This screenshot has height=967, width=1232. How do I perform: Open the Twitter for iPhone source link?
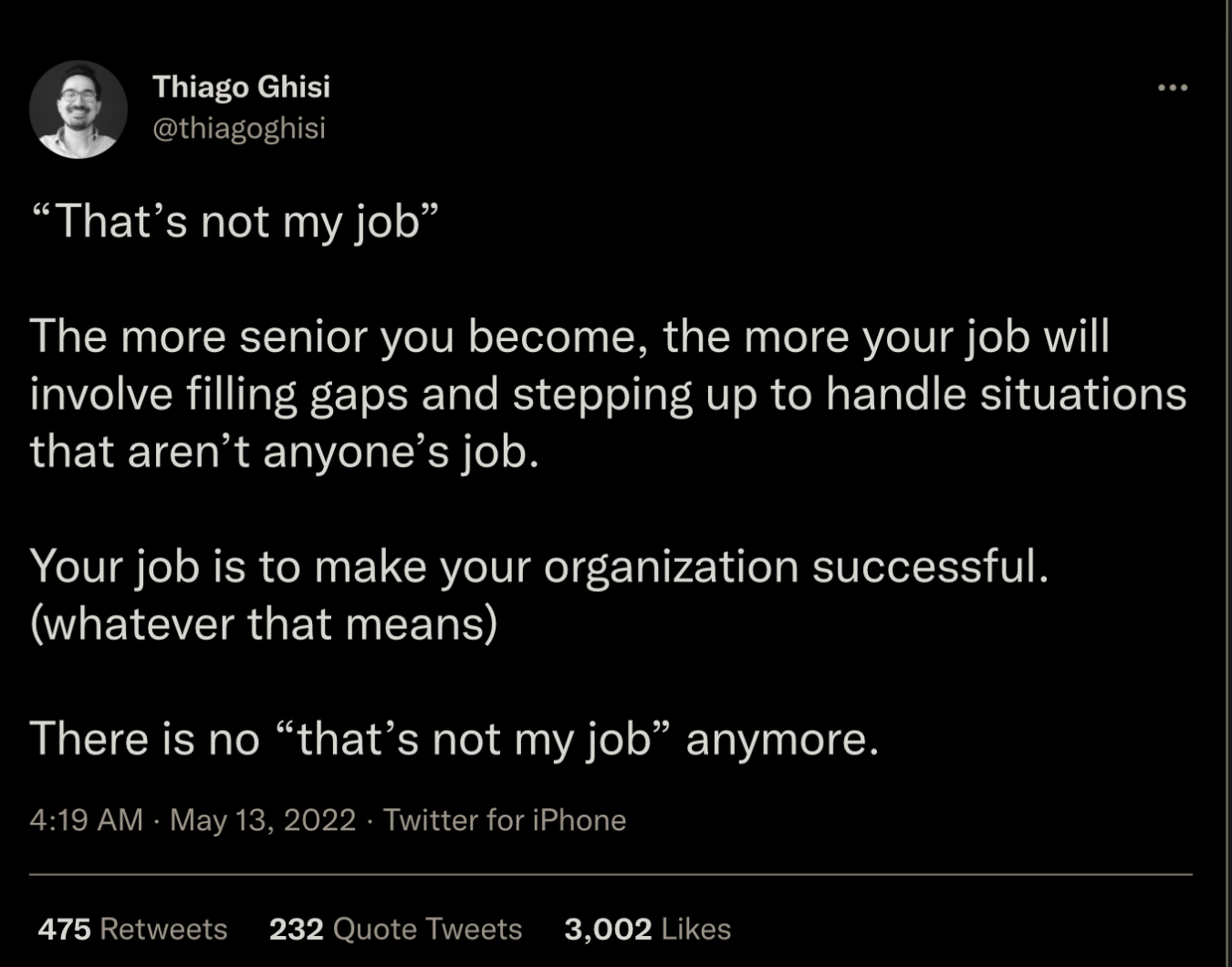[505, 819]
